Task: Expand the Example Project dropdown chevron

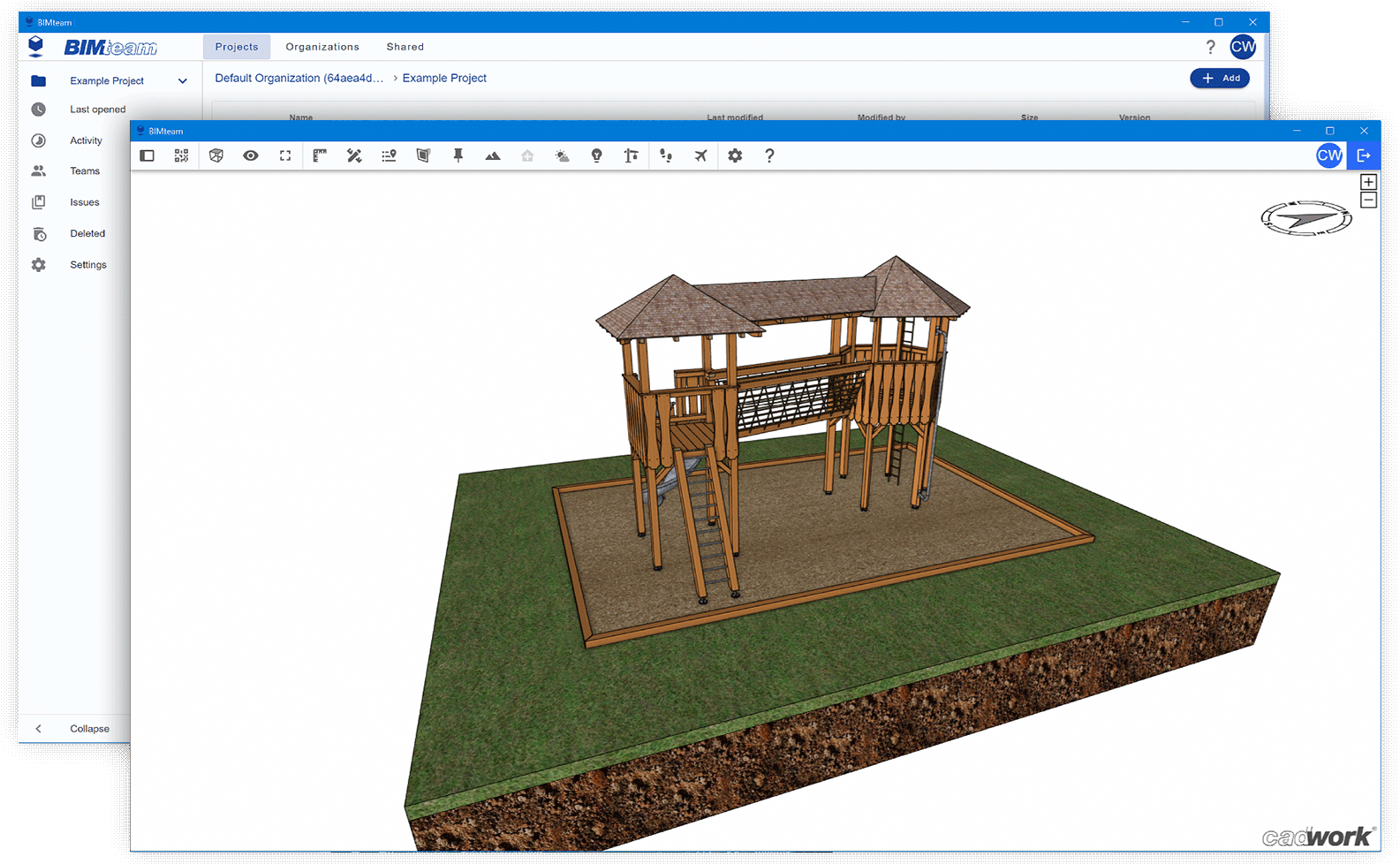Action: pos(183,81)
